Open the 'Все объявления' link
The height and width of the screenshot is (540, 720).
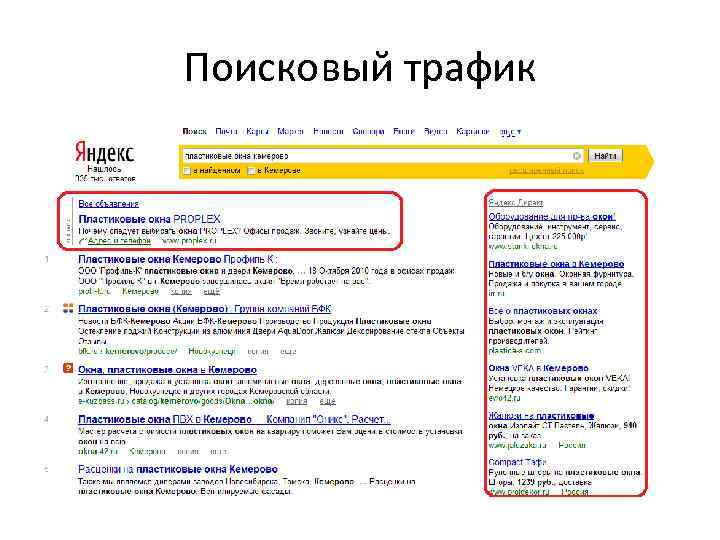click(108, 203)
